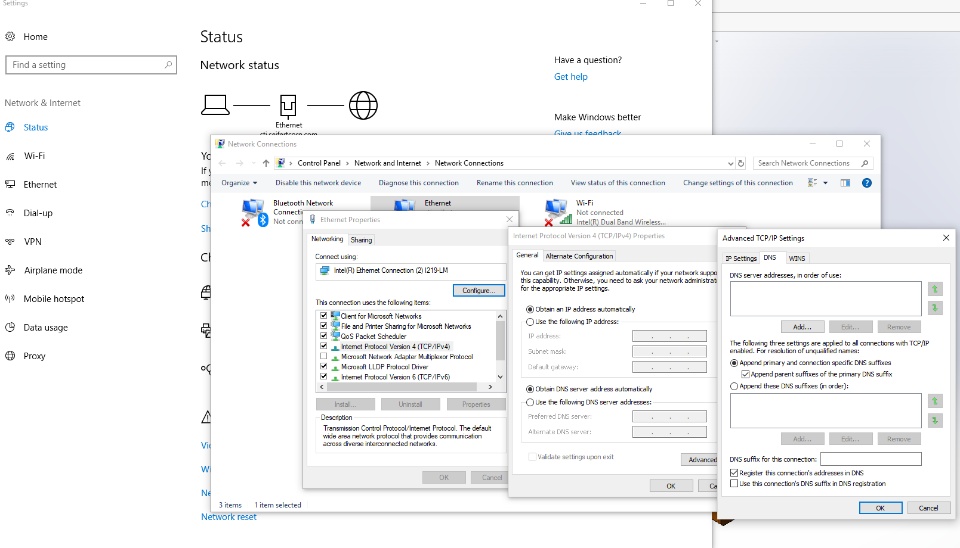Enable Use this connection's DNS suffix in registration

coord(733,483)
